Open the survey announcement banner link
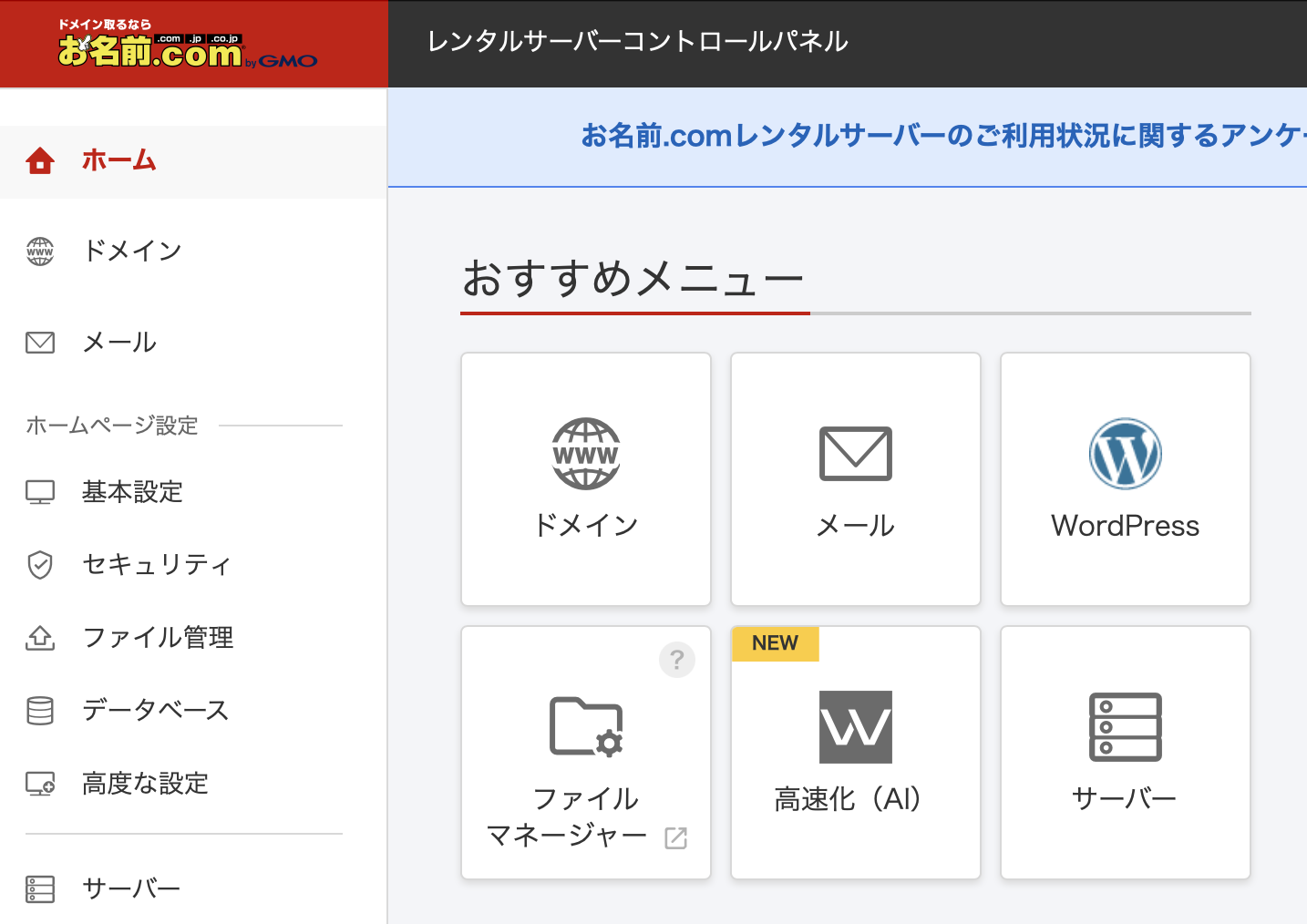This screenshot has width=1307, height=924. pyautogui.click(x=943, y=136)
